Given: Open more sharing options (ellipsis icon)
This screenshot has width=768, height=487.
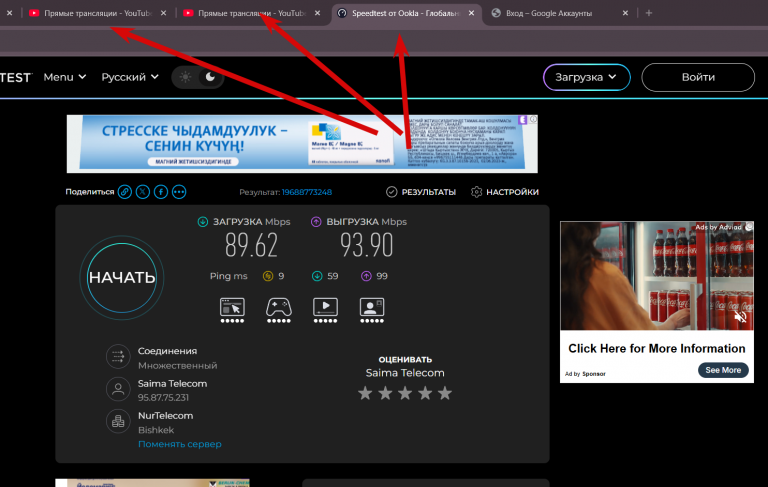Looking at the screenshot, I should coord(179,192).
